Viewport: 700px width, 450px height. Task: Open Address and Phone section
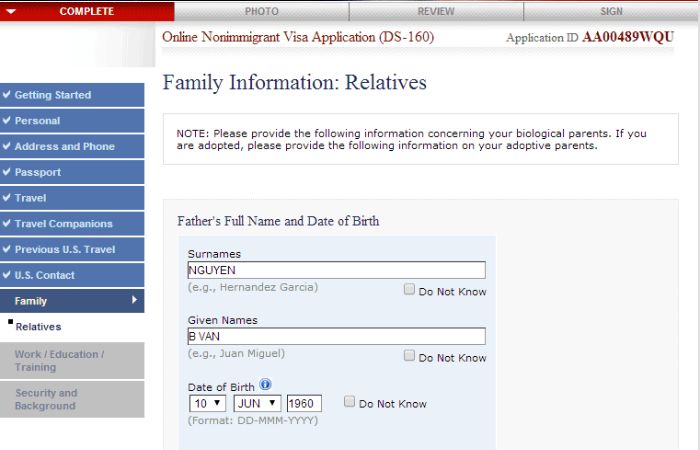(x=72, y=147)
